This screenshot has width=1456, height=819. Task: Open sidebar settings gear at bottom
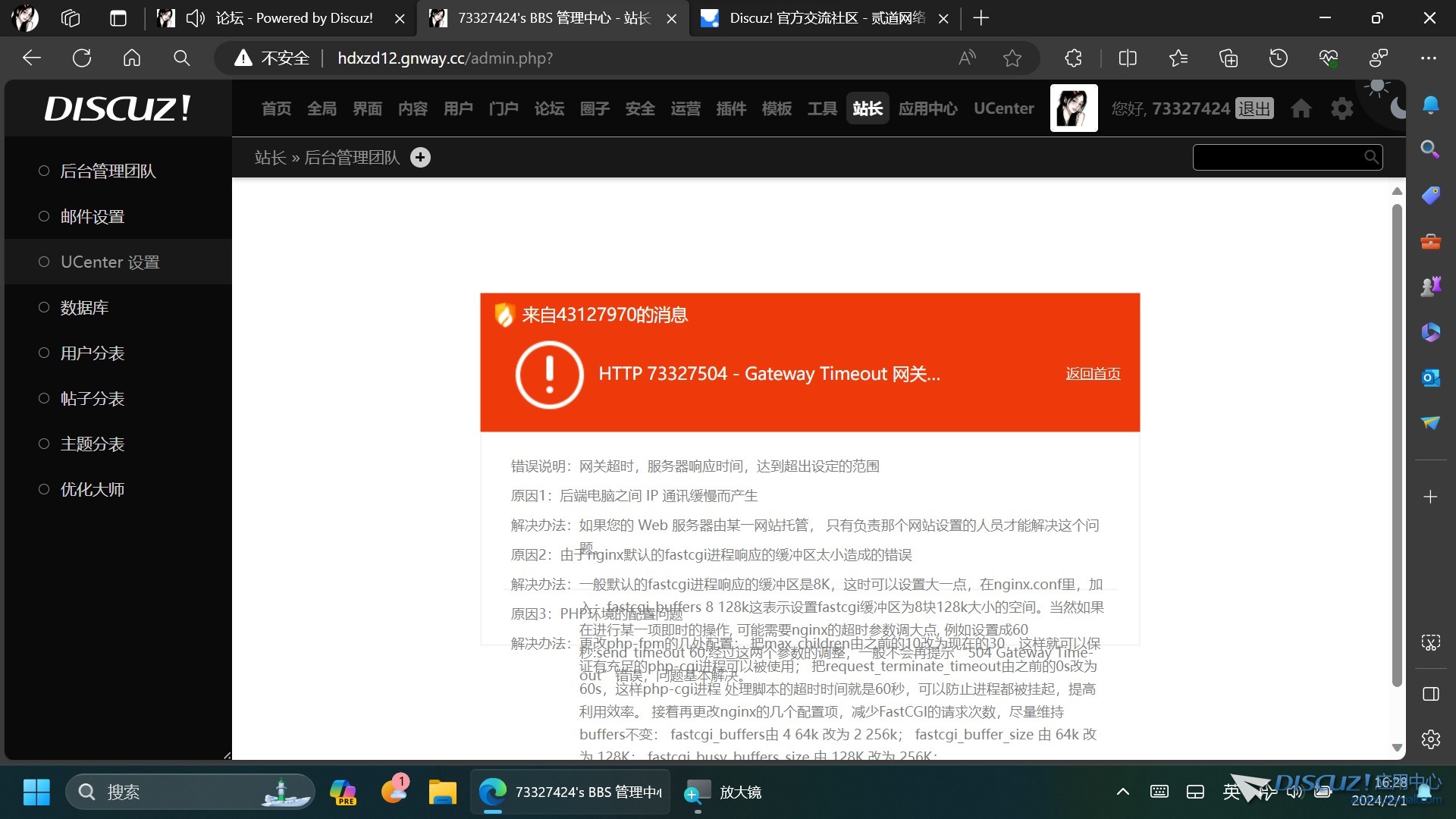click(x=1431, y=739)
